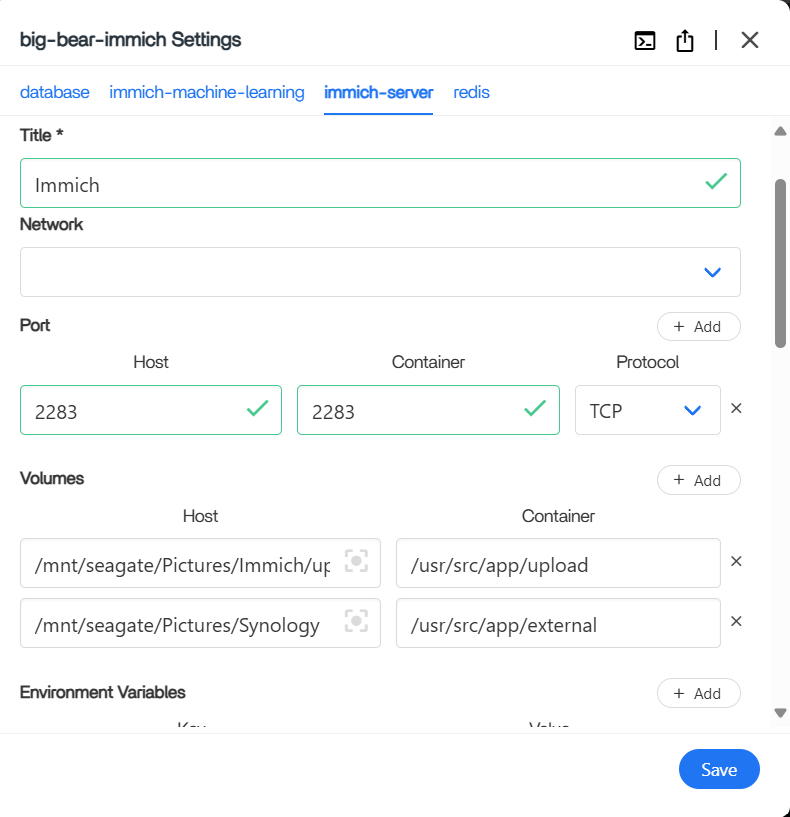The image size is (790, 817).
Task: Add a new Environment Variable
Action: pyautogui.click(x=698, y=693)
